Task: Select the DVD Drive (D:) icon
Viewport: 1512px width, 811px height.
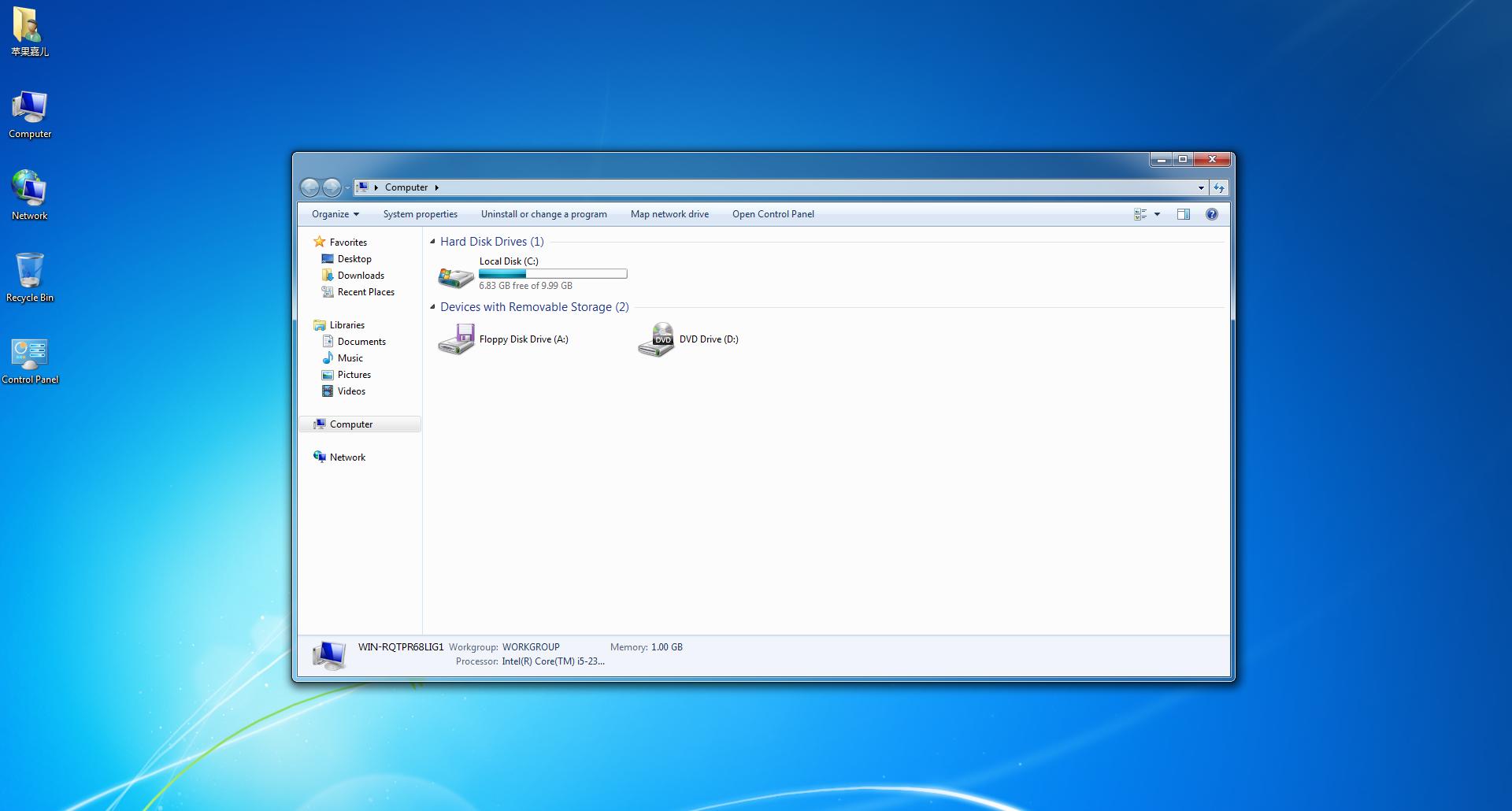Action: tap(656, 339)
